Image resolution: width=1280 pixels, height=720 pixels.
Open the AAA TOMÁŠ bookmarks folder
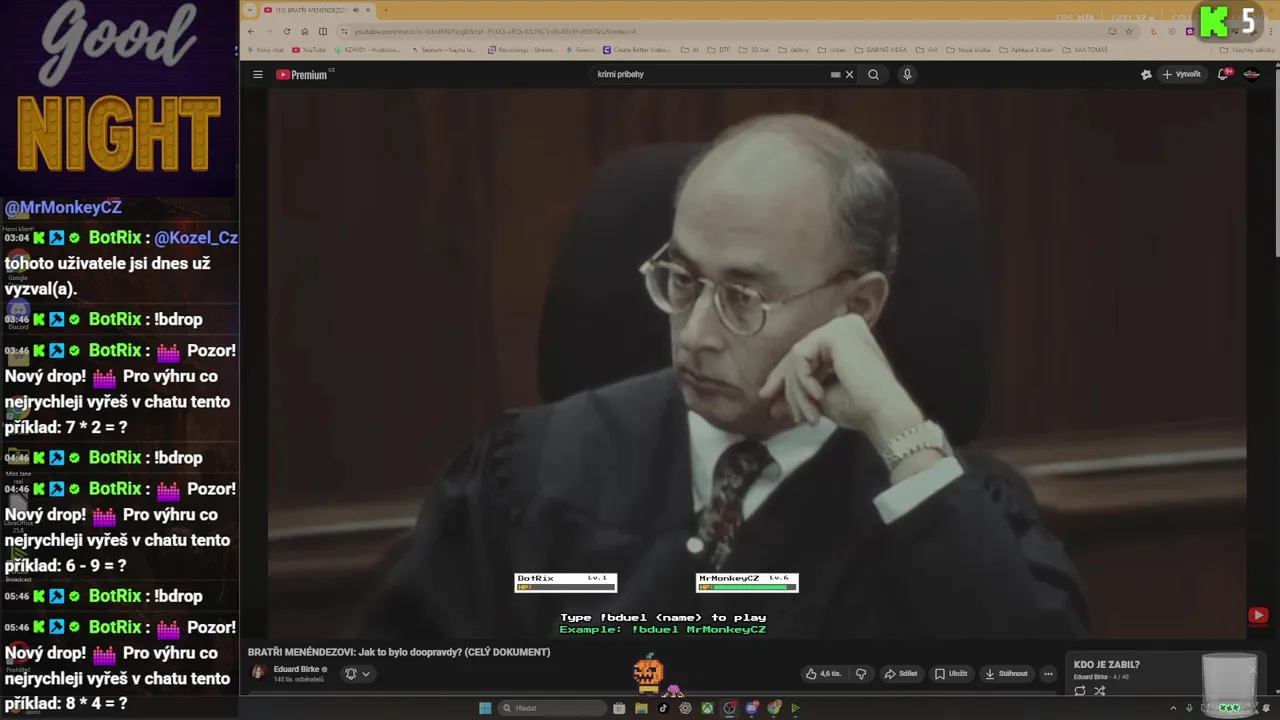(1085, 50)
